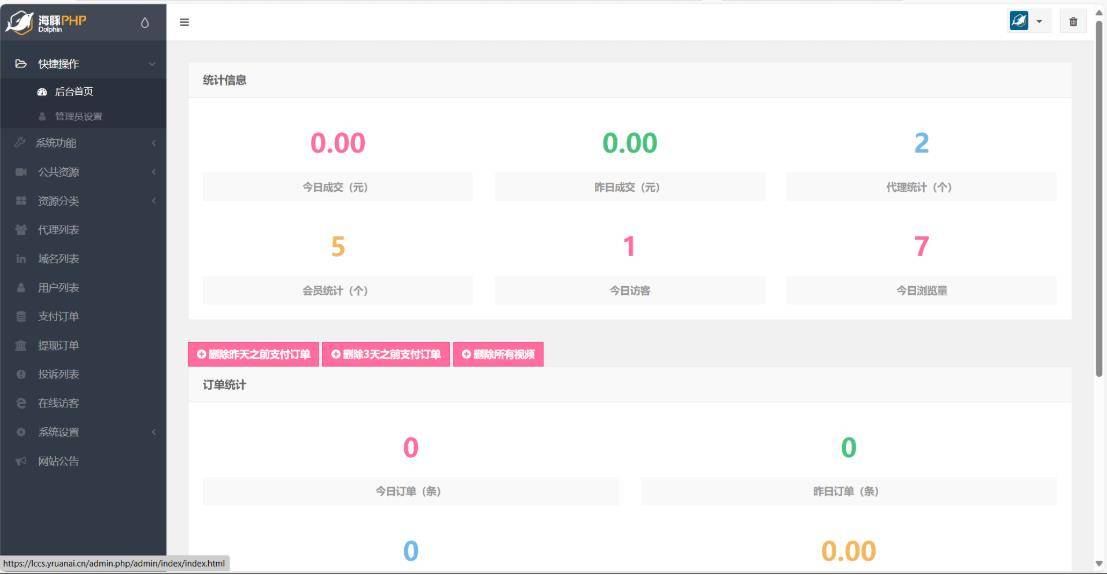Click the 'e' icon beside 在线访客
Viewport: 1107px width, 575px height.
point(21,403)
